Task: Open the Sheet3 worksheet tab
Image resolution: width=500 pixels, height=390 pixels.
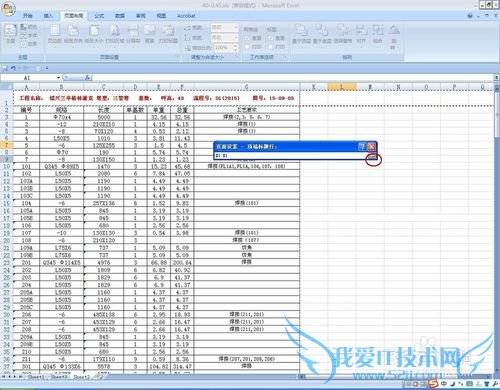Action: tap(59, 377)
